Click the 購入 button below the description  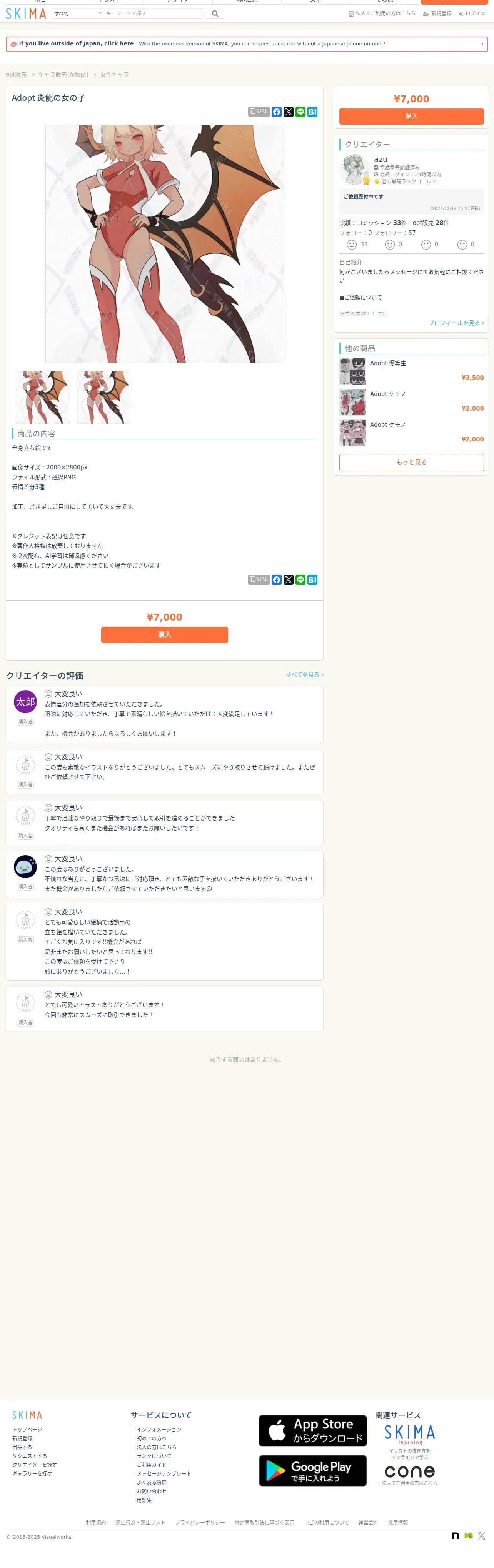tap(164, 634)
